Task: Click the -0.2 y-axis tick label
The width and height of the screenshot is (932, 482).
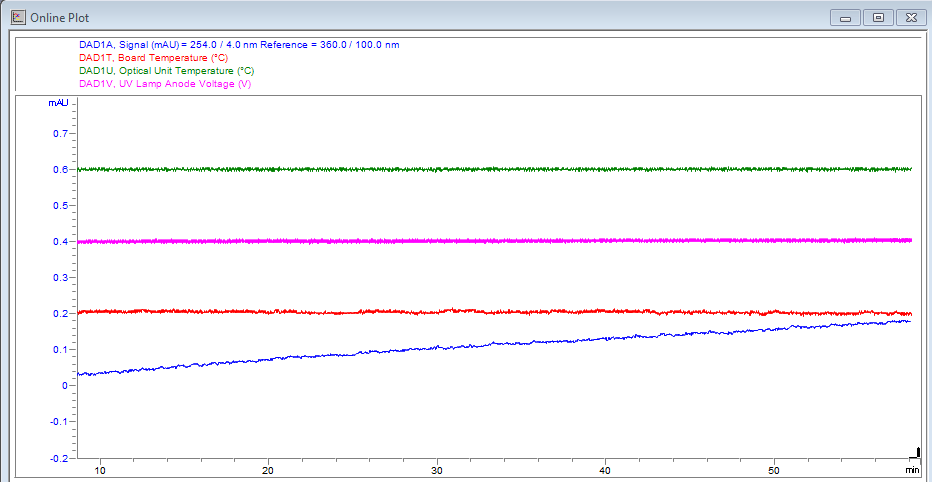Action: (57, 457)
